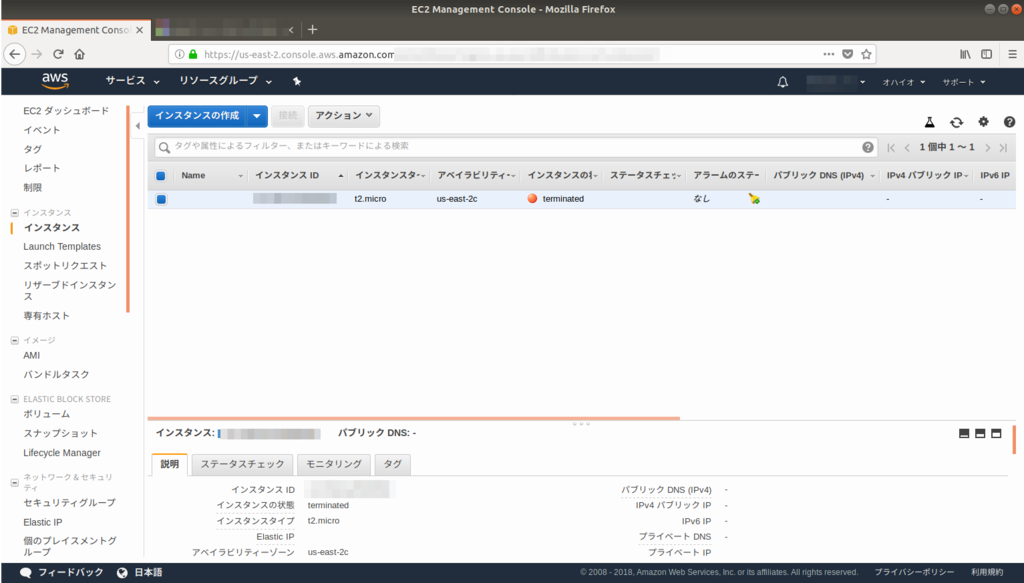Open the notifications bell

click(x=782, y=82)
